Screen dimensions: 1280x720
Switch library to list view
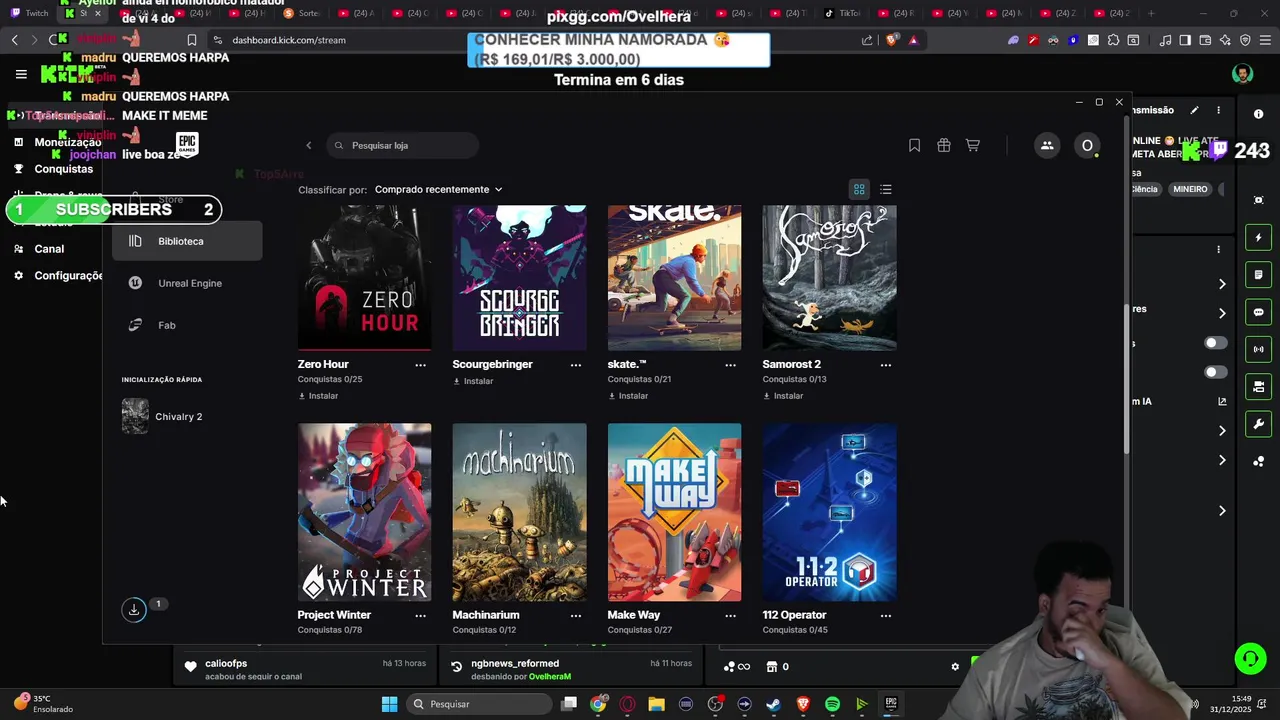click(x=885, y=189)
